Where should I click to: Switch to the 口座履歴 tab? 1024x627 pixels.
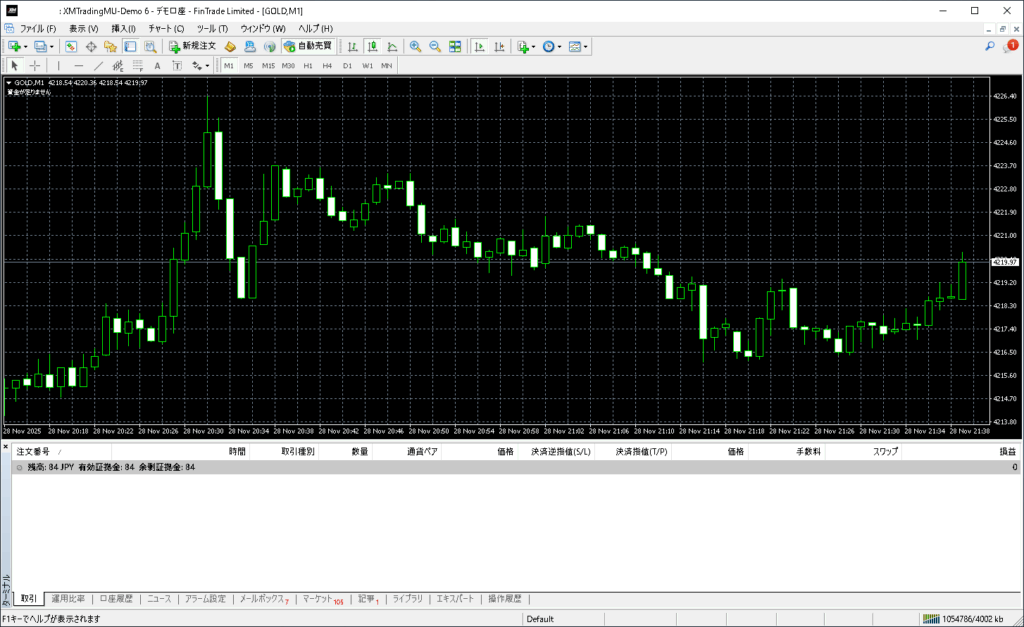(x=116, y=599)
